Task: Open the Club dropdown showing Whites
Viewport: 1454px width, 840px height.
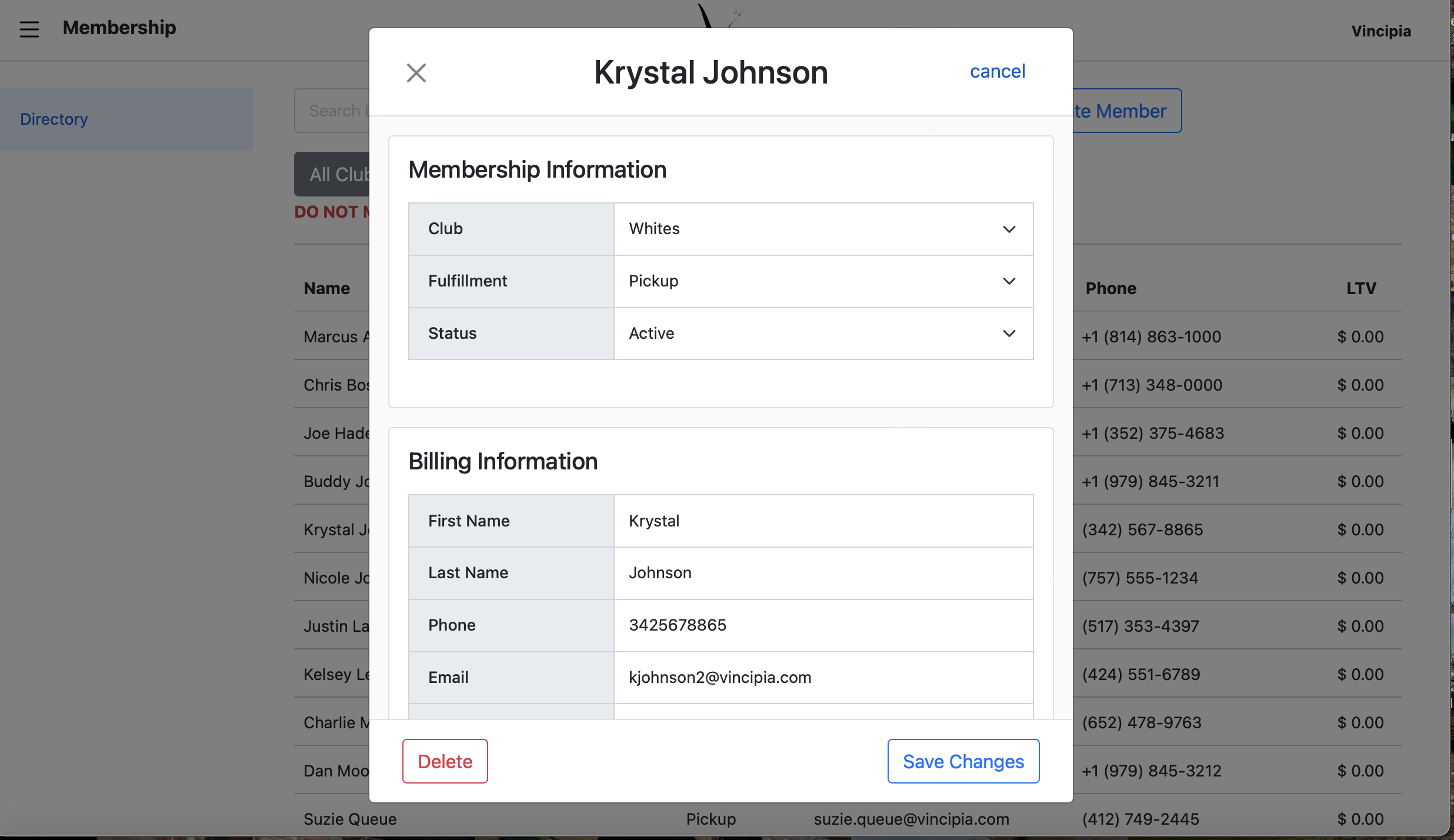Action: coord(823,229)
